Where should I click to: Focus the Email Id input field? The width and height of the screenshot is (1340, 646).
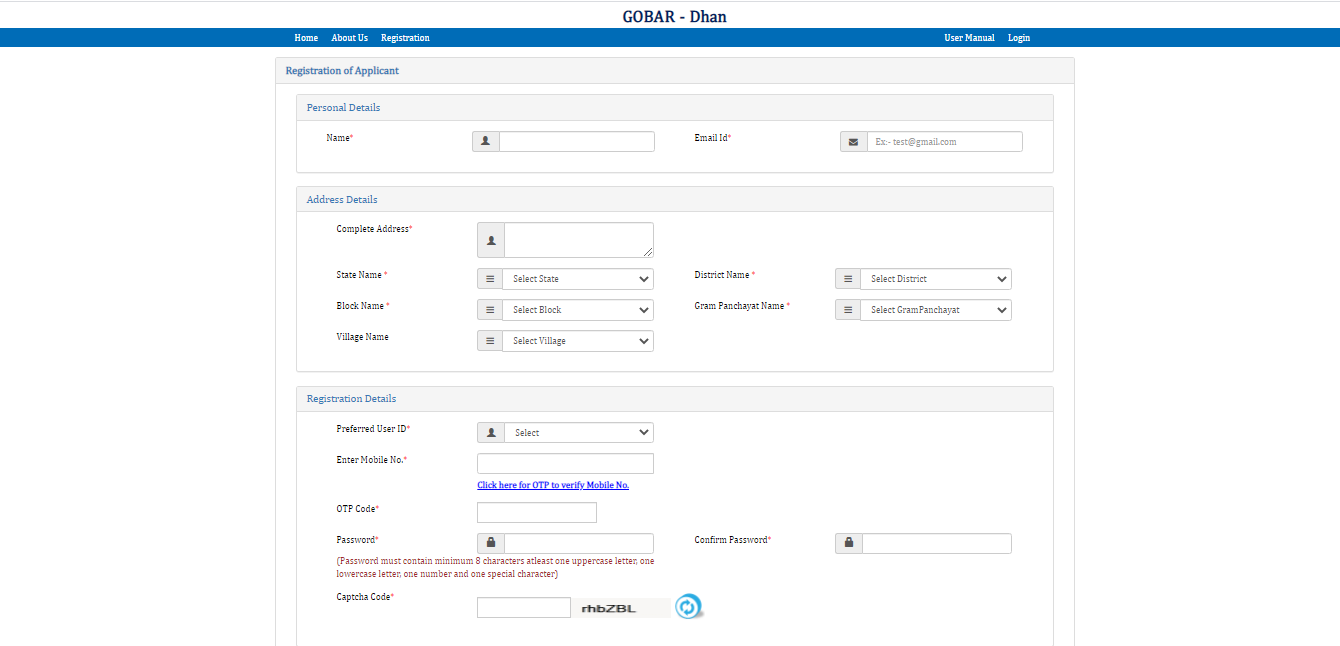click(945, 142)
